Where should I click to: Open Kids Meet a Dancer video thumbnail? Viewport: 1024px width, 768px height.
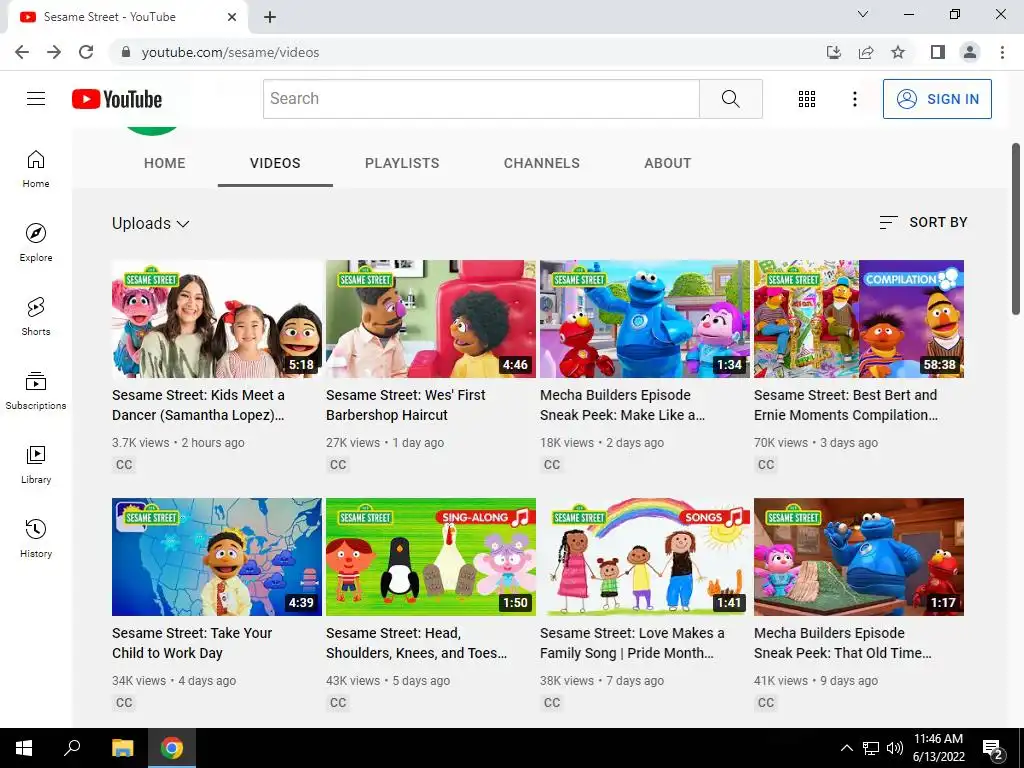coord(217,319)
